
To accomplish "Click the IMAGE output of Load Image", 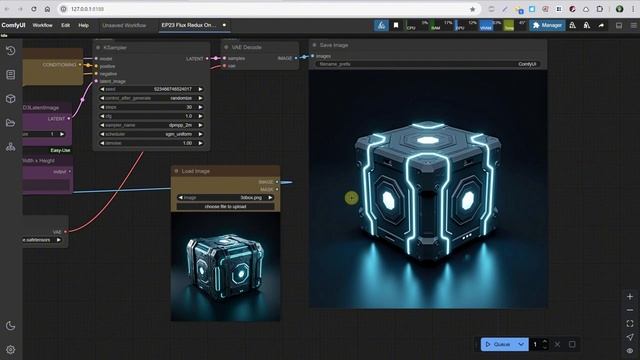I will [277, 182].
